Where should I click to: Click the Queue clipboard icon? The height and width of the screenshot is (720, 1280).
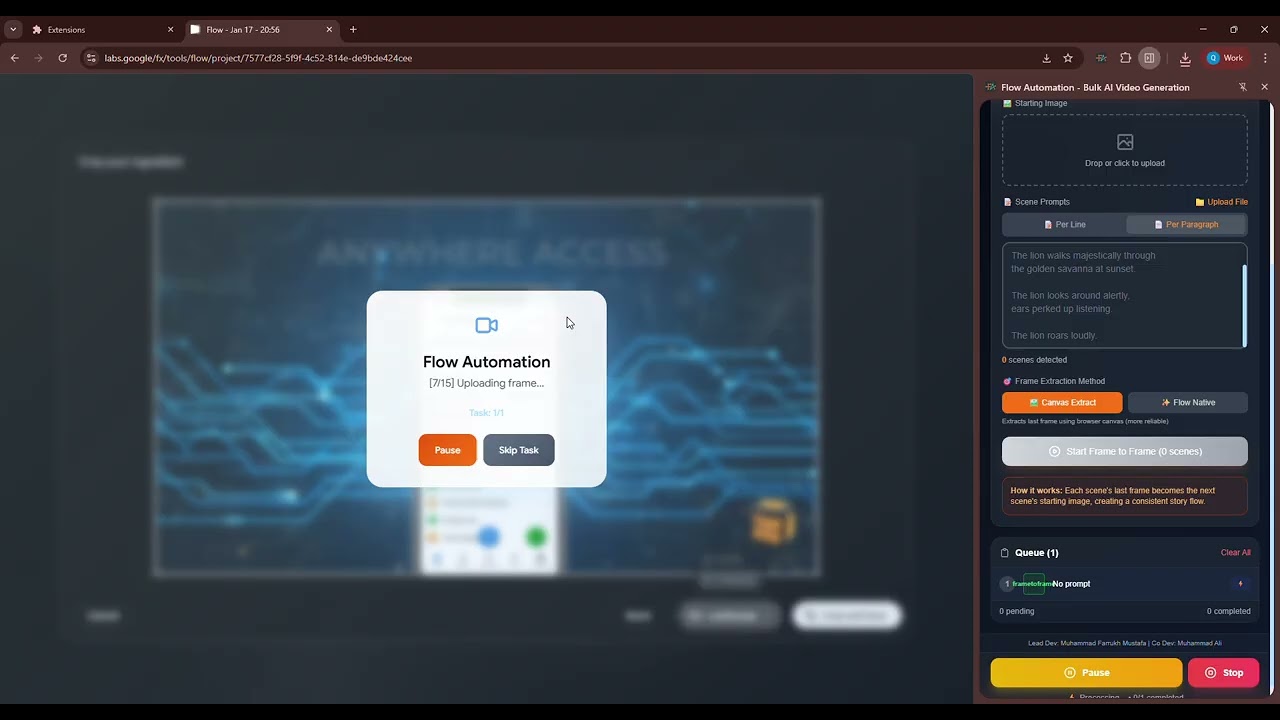tap(1005, 552)
